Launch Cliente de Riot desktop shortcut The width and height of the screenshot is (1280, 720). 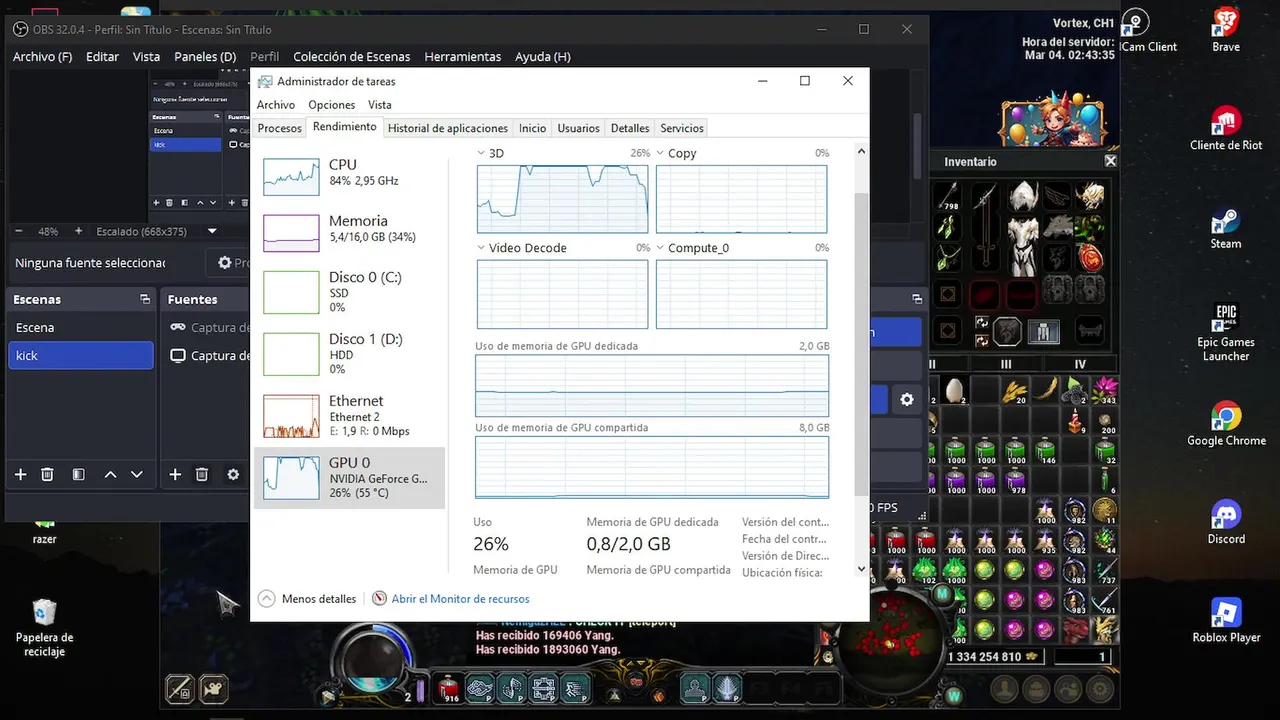click(1226, 128)
